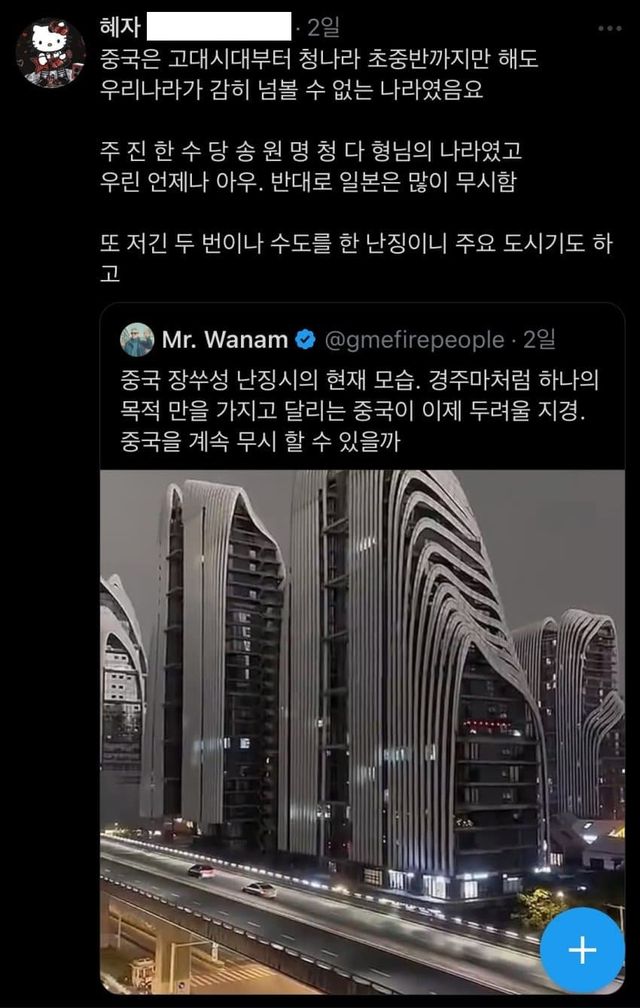This screenshot has height=1008, width=640.
Task: Open the Hello Kitty profile avatar
Action: pyautogui.click(x=51, y=53)
